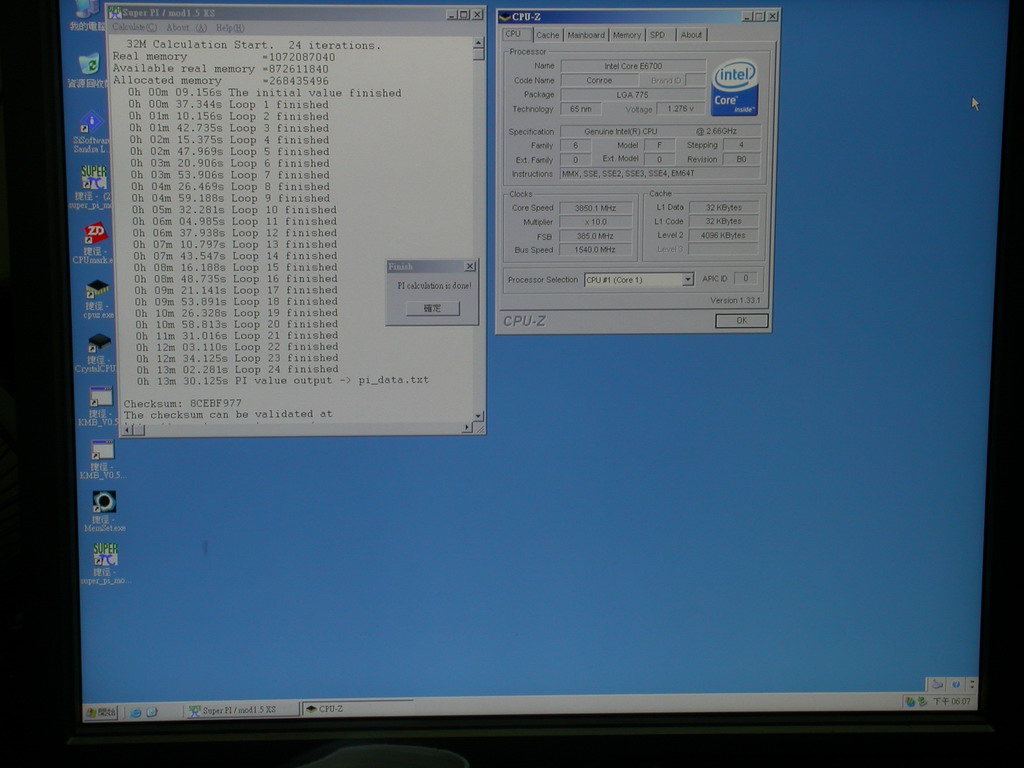
Task: Click the CPU-Z window title icon
Action: pyautogui.click(x=504, y=17)
